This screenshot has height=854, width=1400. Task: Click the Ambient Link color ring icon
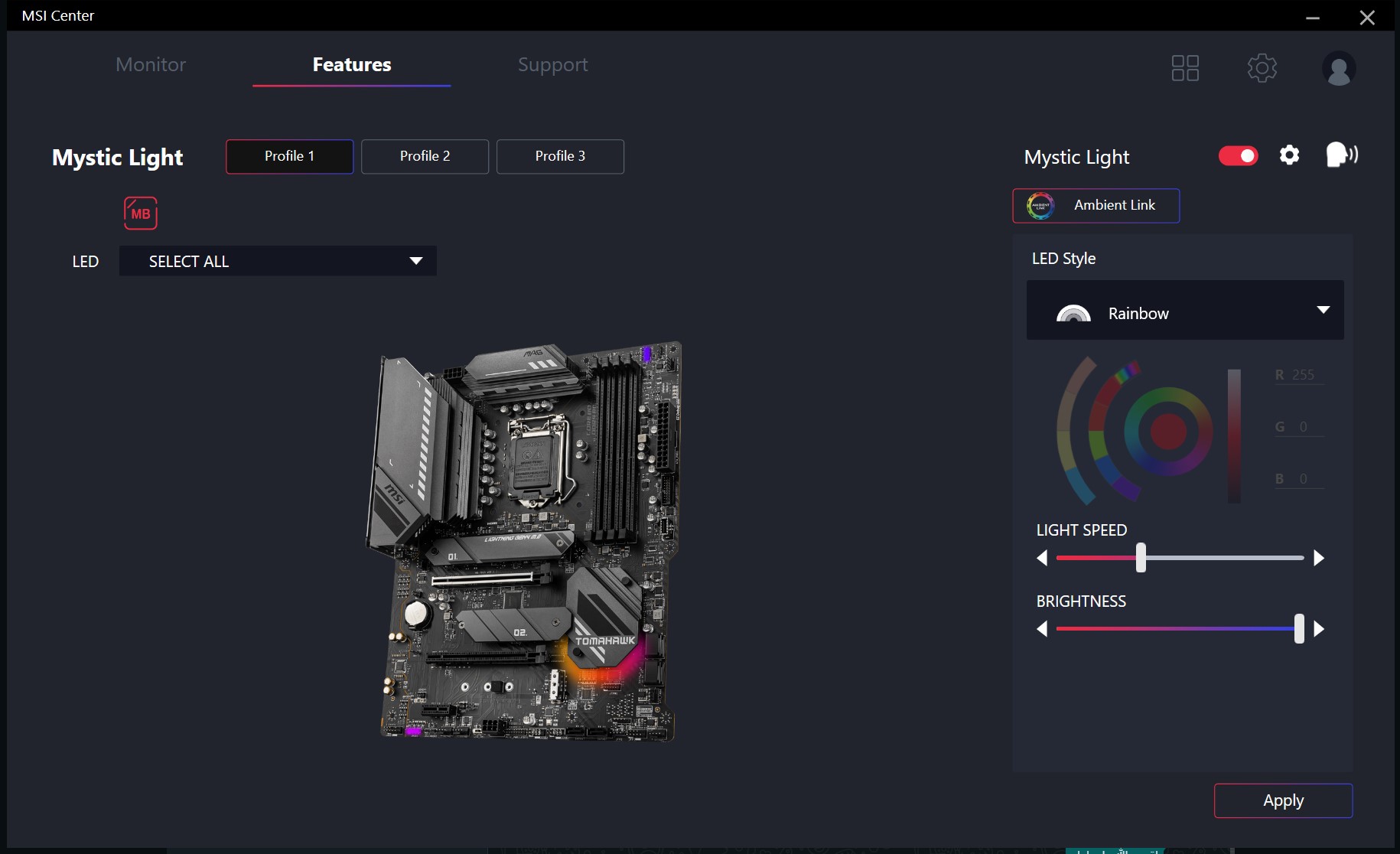coord(1040,206)
